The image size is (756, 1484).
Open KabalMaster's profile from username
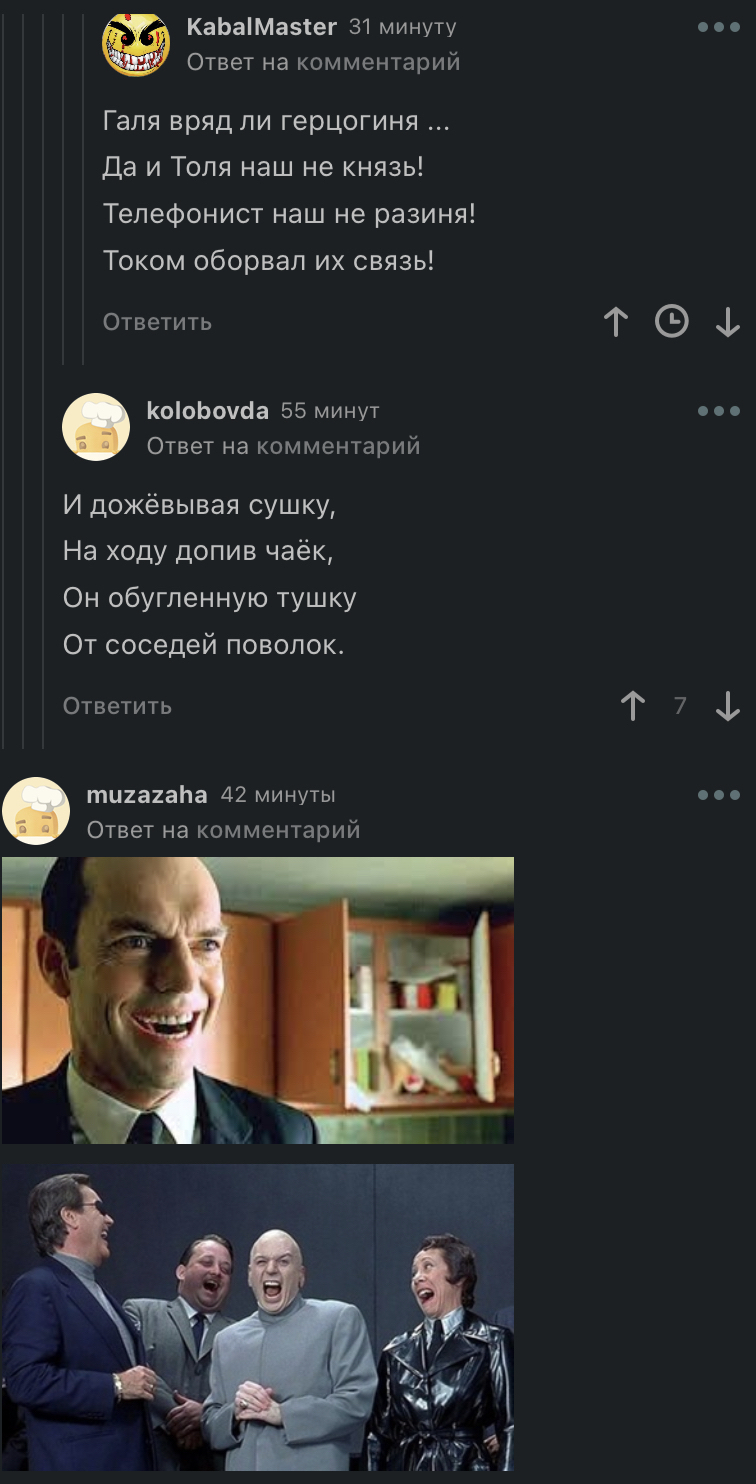(262, 27)
